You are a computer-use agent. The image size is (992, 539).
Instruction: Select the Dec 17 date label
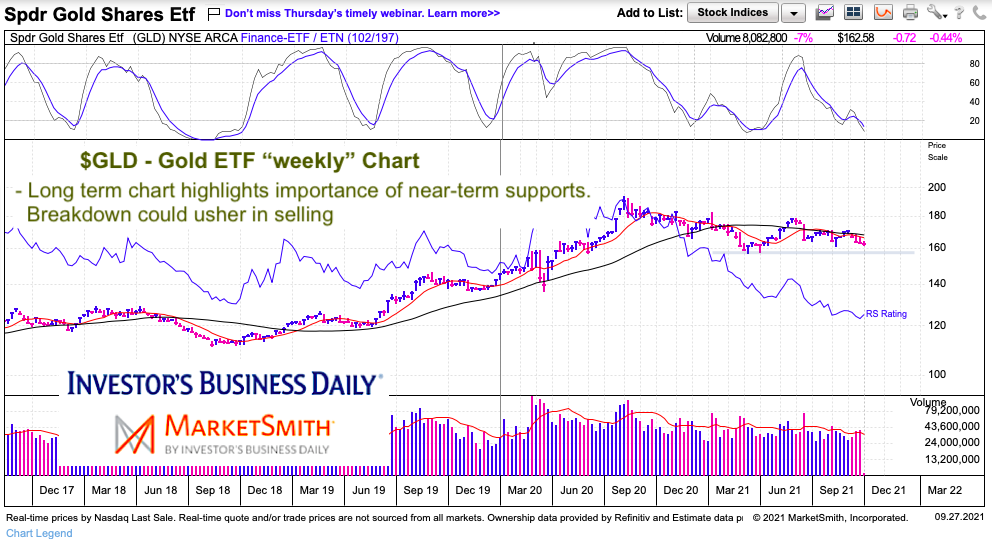[x=57, y=490]
